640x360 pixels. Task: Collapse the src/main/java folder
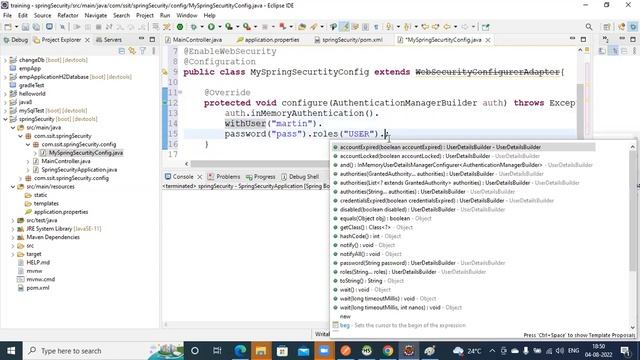[x=13, y=128]
